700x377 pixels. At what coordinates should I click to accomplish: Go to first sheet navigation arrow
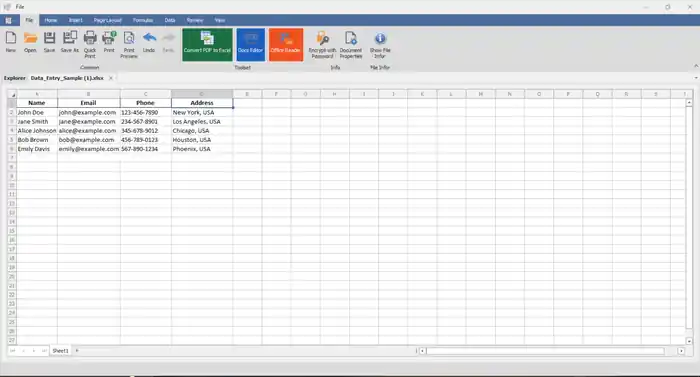click(x=12, y=351)
